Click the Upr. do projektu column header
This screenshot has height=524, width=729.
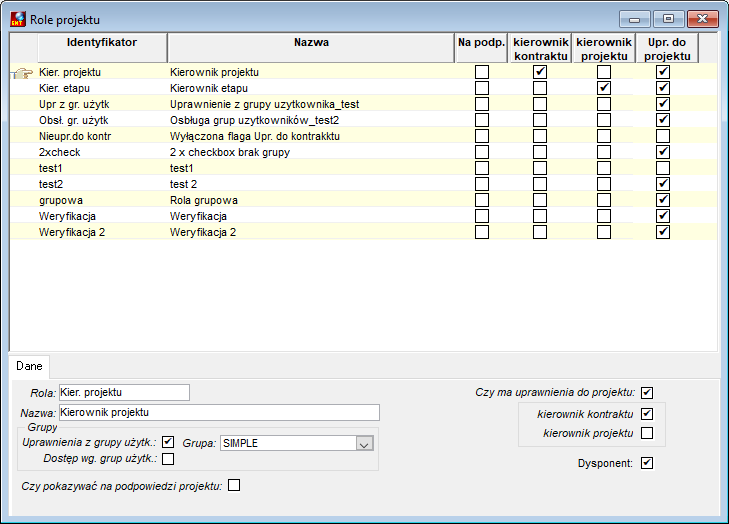tap(667, 48)
